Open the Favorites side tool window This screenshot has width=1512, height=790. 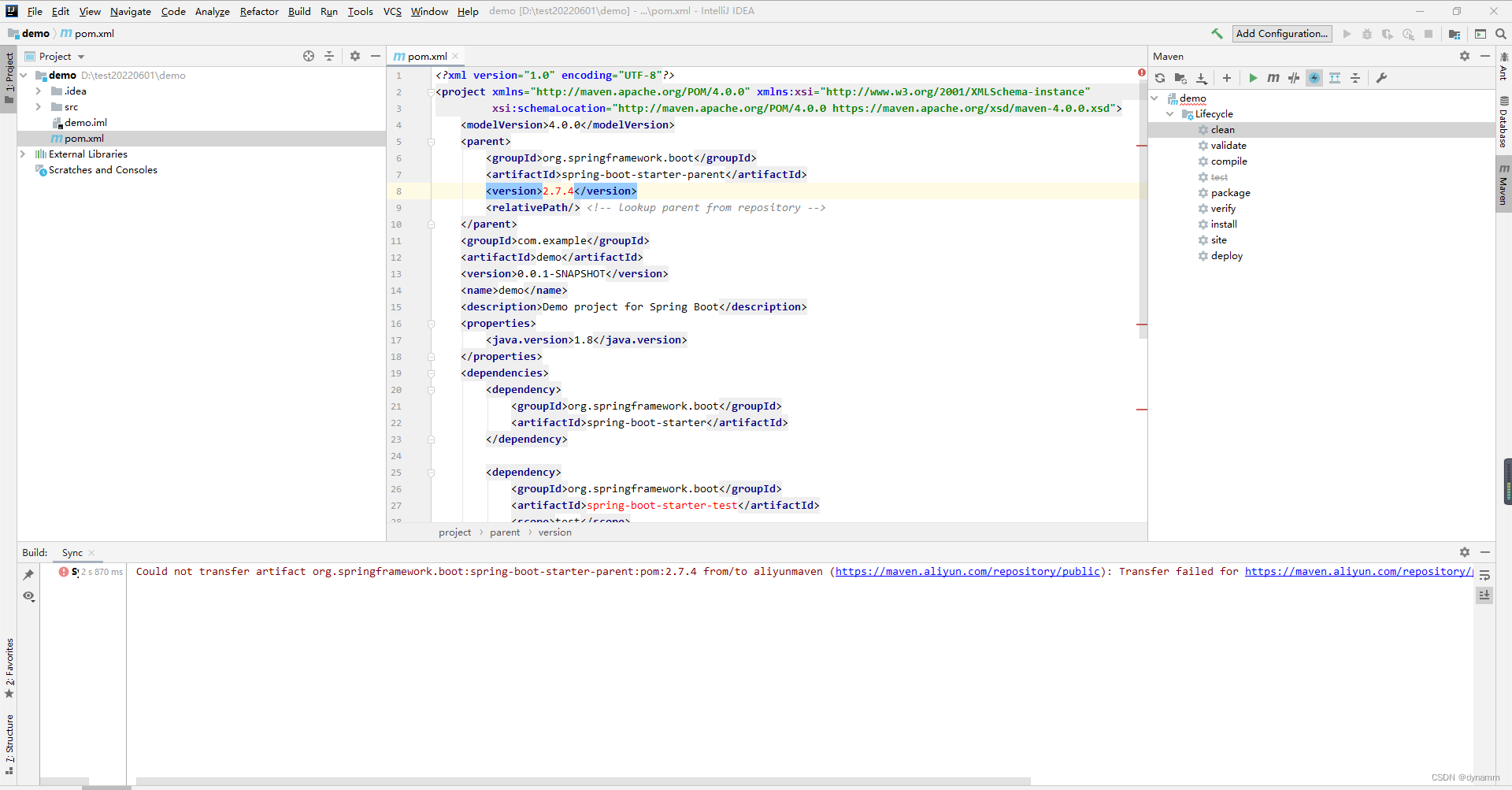point(9,668)
